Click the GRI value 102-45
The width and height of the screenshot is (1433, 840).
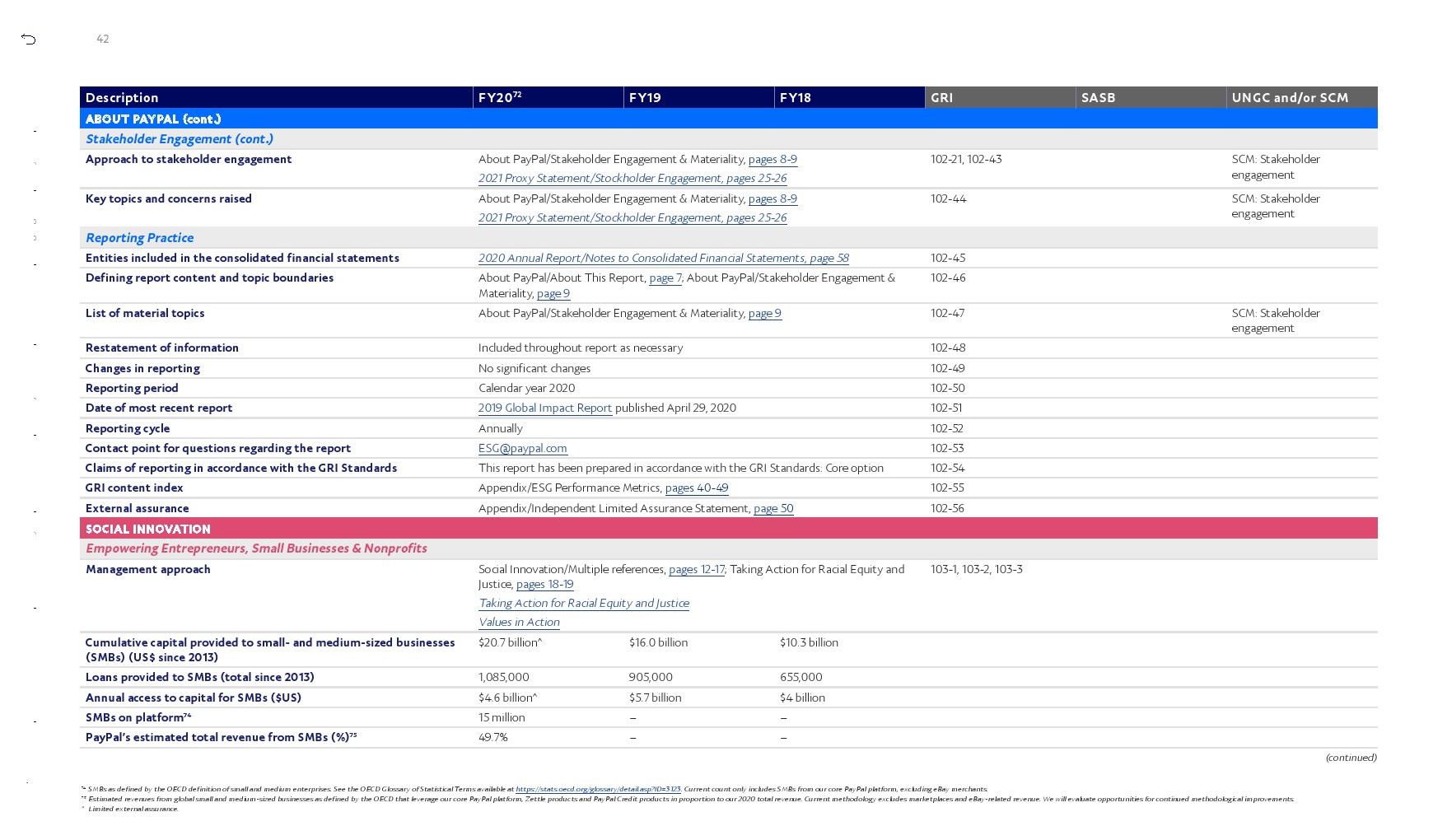948,259
